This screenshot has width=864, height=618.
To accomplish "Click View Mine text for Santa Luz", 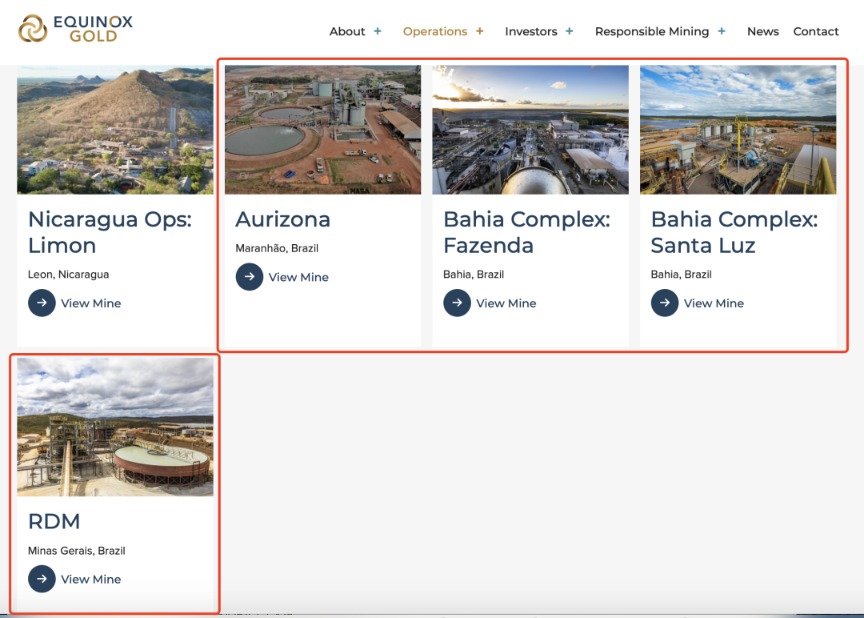I will coord(713,303).
